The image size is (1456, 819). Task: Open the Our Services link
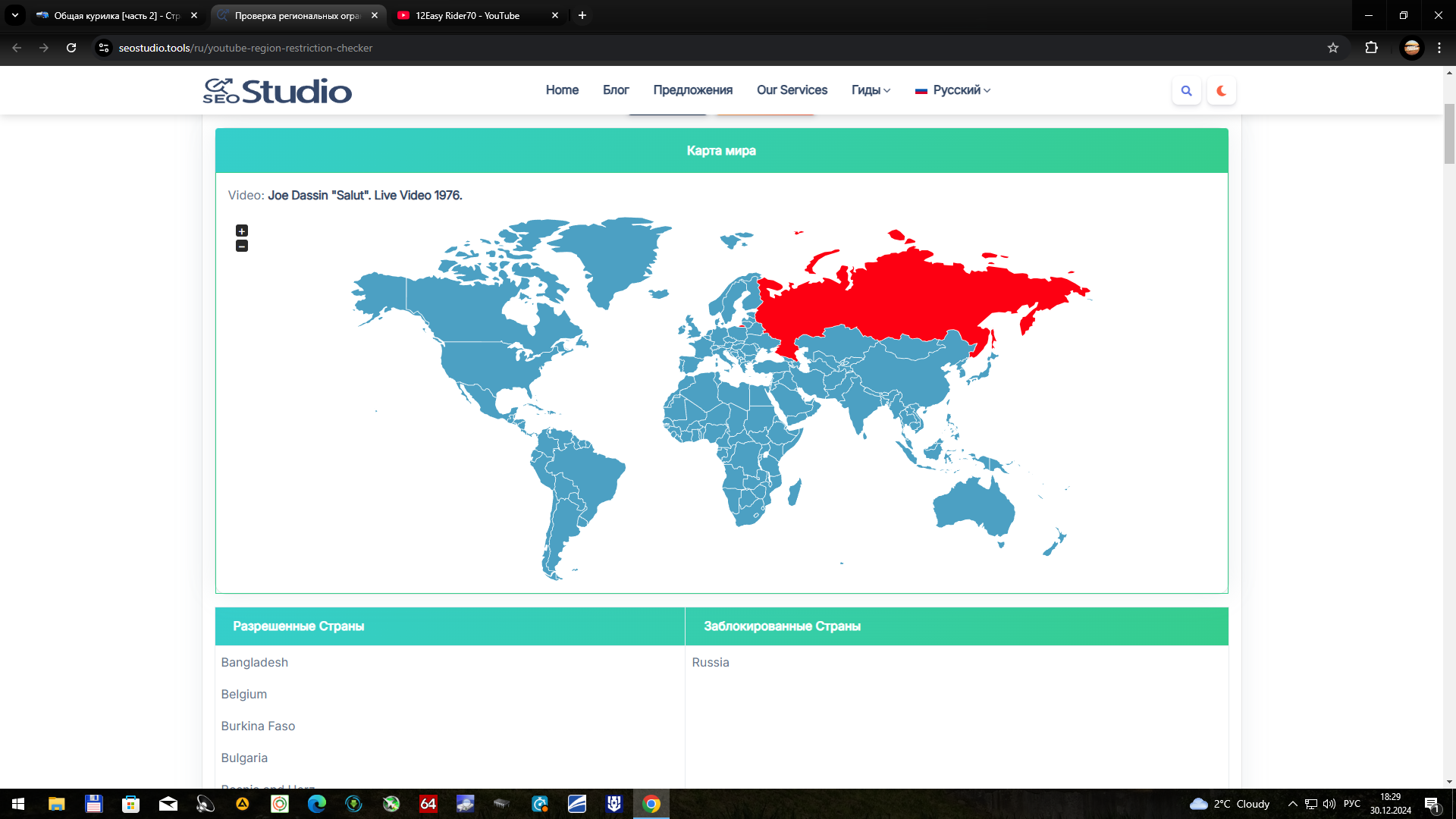pos(792,90)
